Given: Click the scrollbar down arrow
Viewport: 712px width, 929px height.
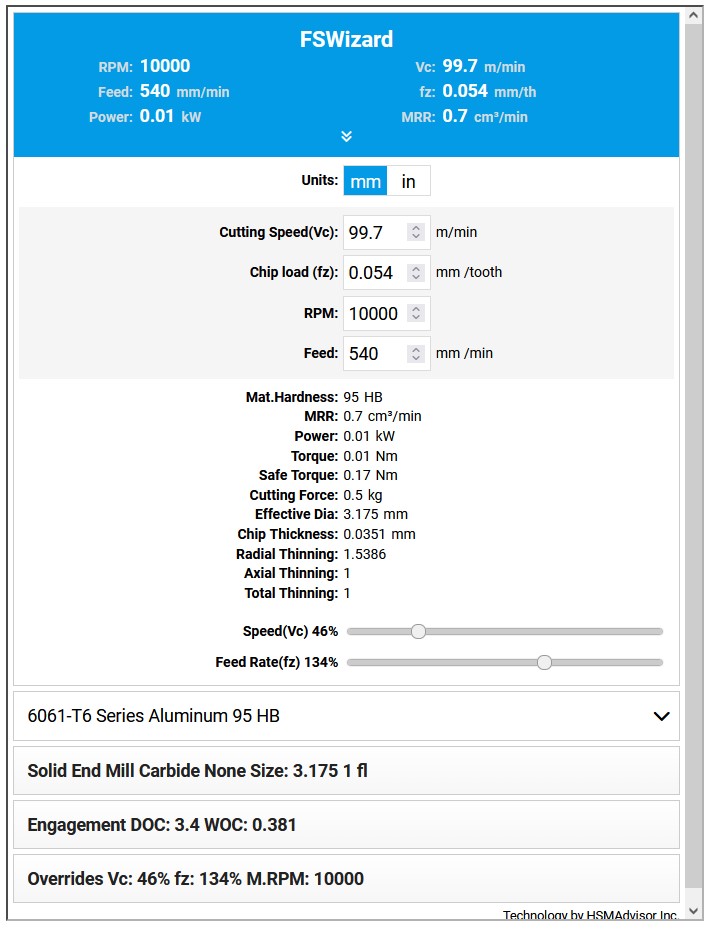Looking at the screenshot, I should pyautogui.click(x=694, y=912).
